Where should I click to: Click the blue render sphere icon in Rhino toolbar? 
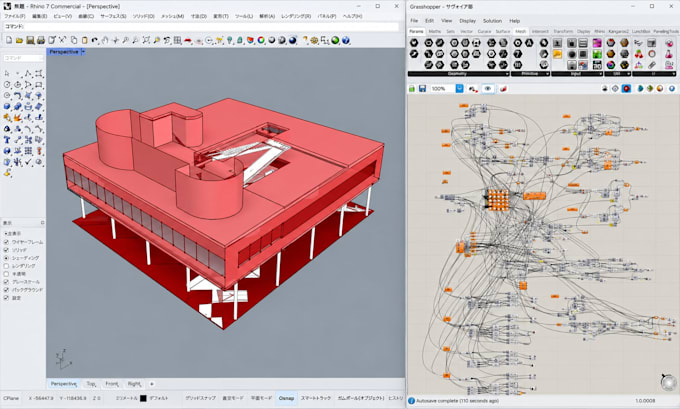pos(293,40)
